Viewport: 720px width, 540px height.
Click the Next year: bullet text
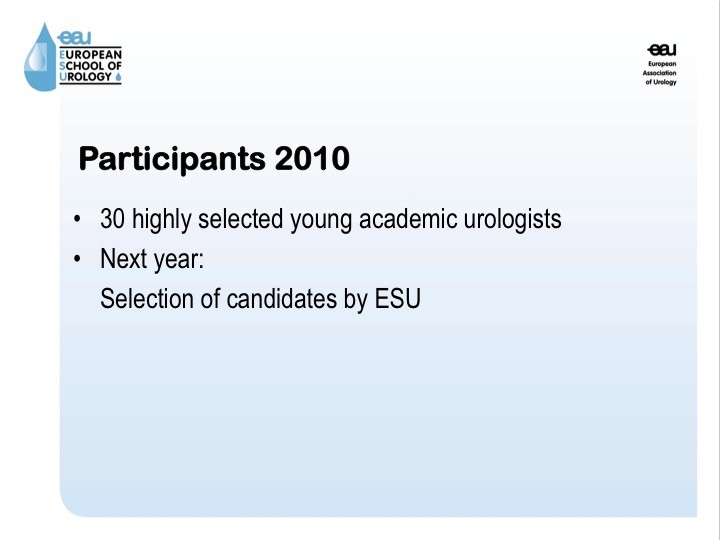(152, 259)
